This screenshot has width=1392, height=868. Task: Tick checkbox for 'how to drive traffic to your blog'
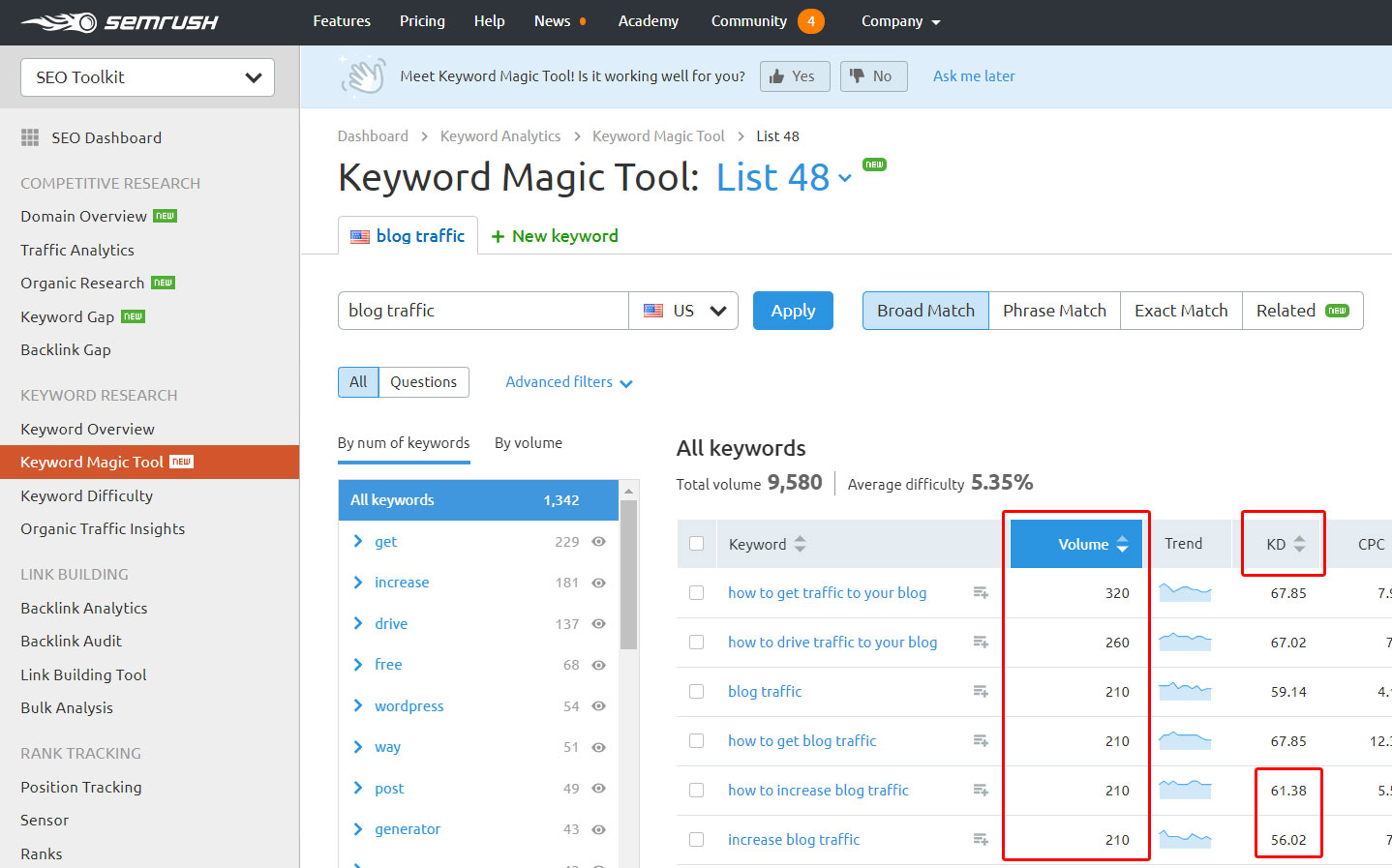click(x=696, y=642)
